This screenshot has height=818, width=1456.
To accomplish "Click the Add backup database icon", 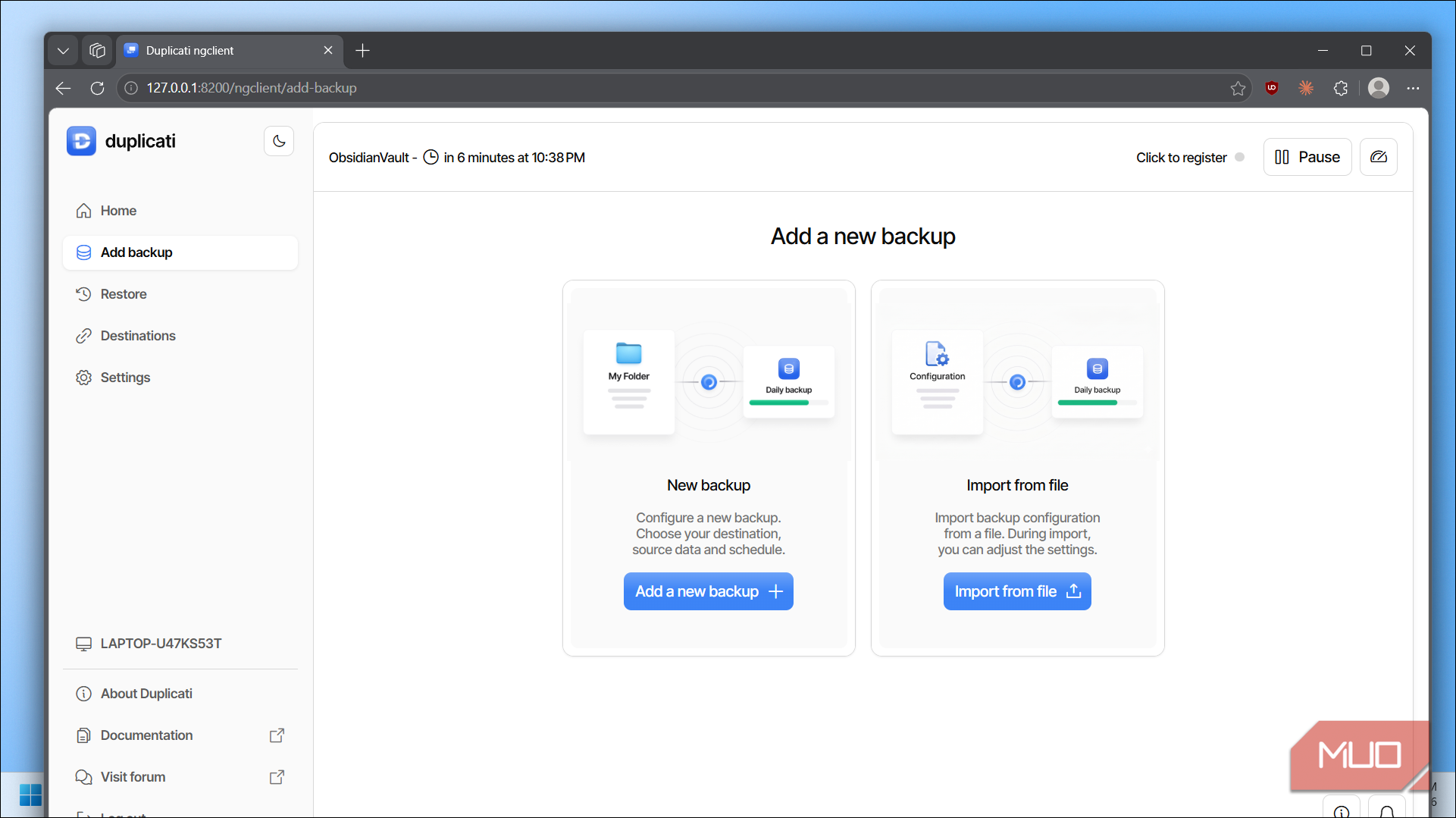I will pyautogui.click(x=83, y=252).
